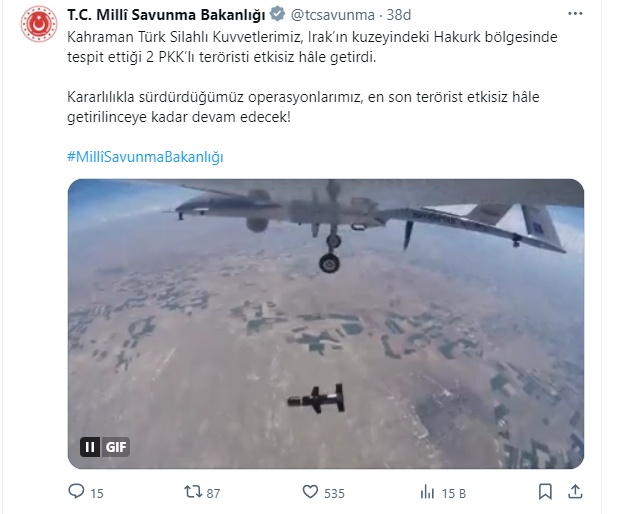Open the @tcsavunma handle link
The width and height of the screenshot is (629, 514).
tap(333, 15)
